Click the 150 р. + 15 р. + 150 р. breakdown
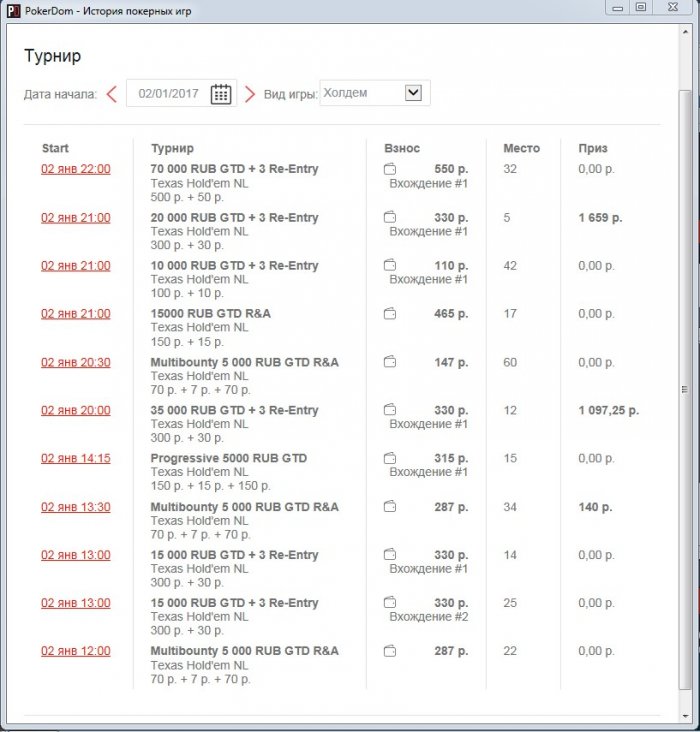This screenshot has width=700, height=732. pyautogui.click(x=211, y=486)
